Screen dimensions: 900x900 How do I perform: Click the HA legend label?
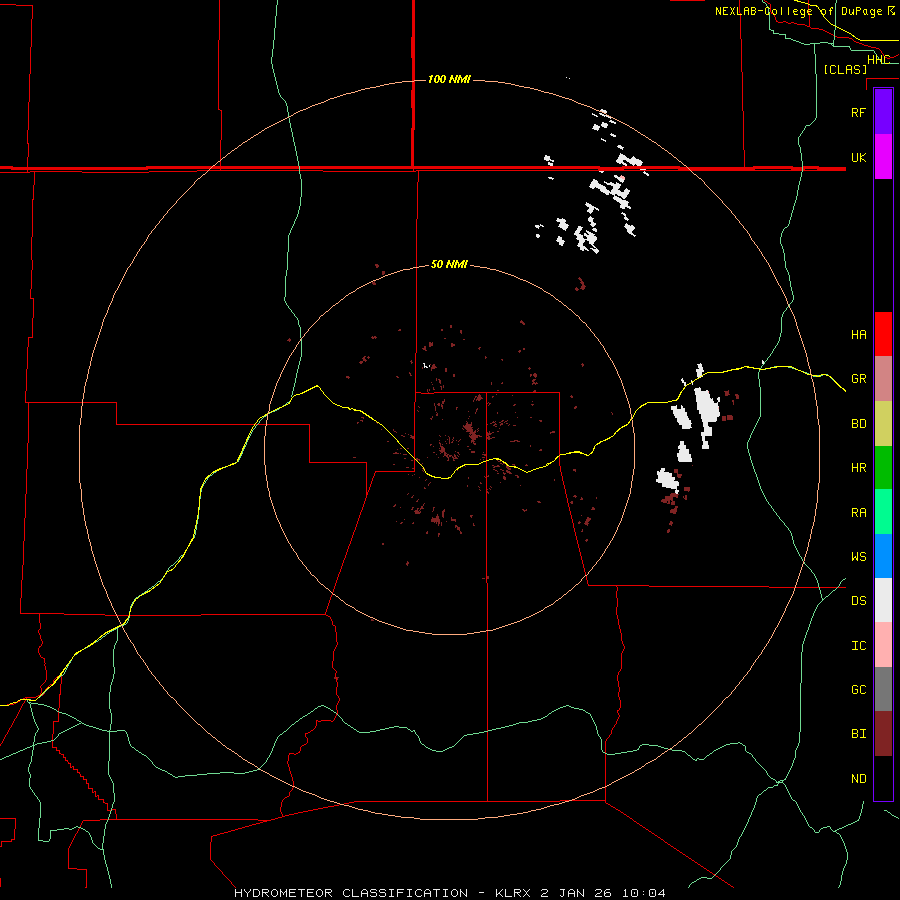(x=859, y=334)
